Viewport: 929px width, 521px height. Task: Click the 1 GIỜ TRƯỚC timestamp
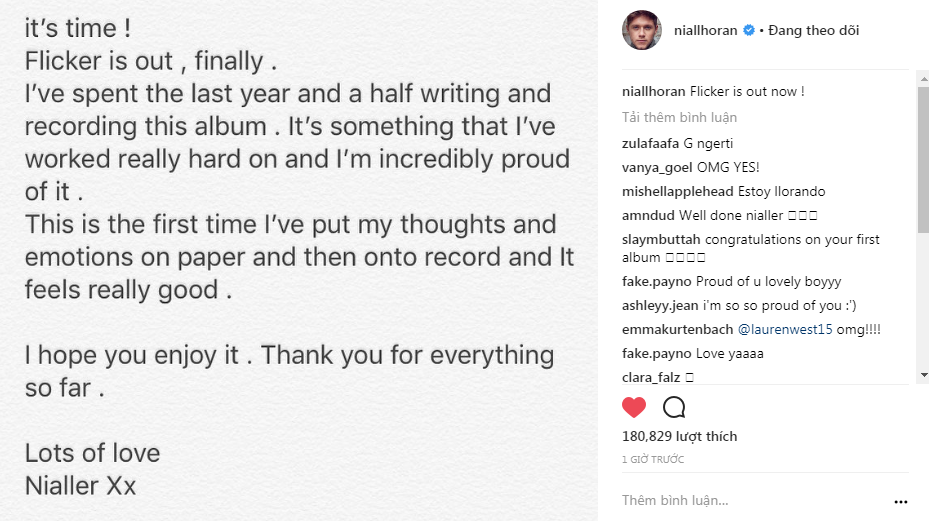coord(653,459)
